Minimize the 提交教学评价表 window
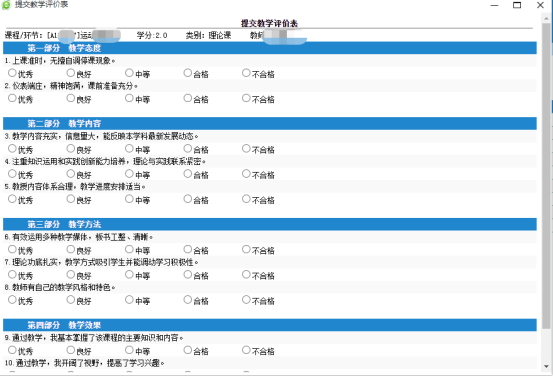Viewport: 553px width, 376px height. pos(494,5)
